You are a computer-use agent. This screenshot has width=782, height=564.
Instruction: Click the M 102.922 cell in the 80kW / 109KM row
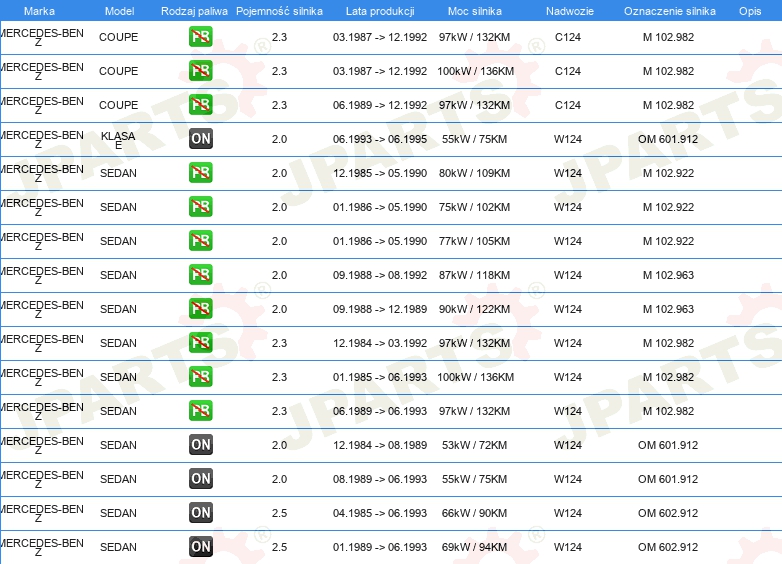tap(668, 173)
